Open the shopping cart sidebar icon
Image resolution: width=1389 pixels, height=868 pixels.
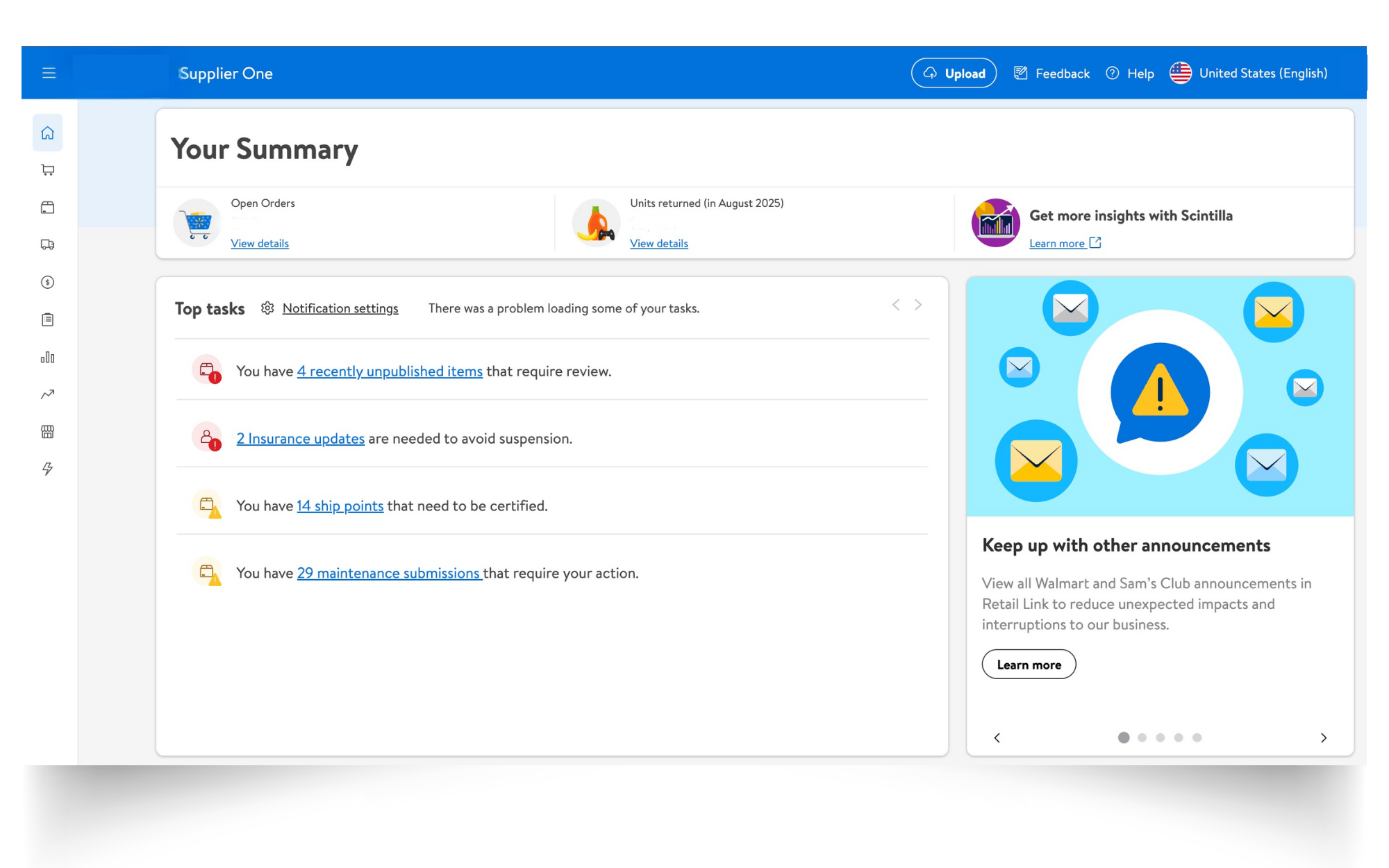[47, 170]
